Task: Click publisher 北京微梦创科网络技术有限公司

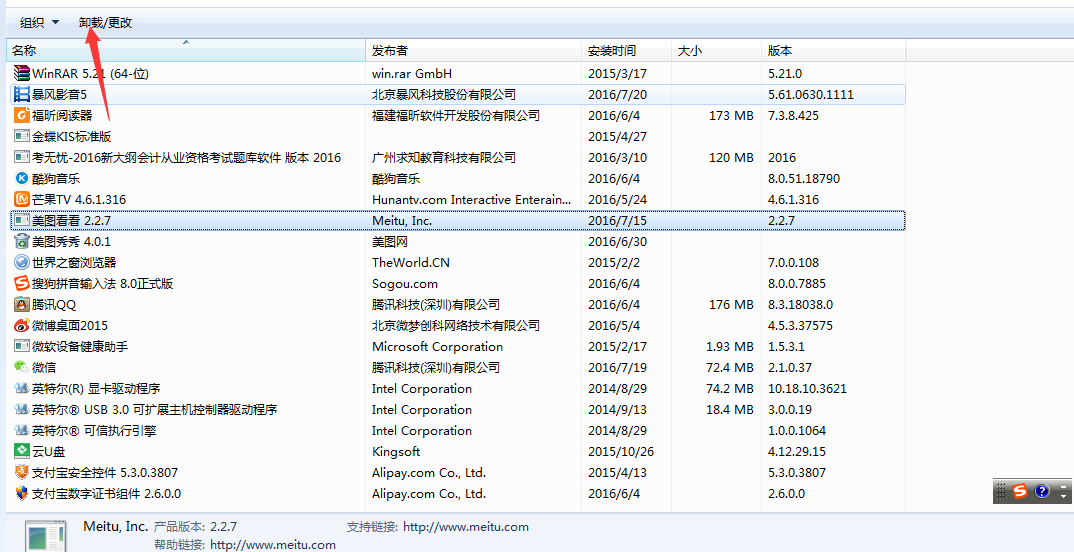Action: 455,325
